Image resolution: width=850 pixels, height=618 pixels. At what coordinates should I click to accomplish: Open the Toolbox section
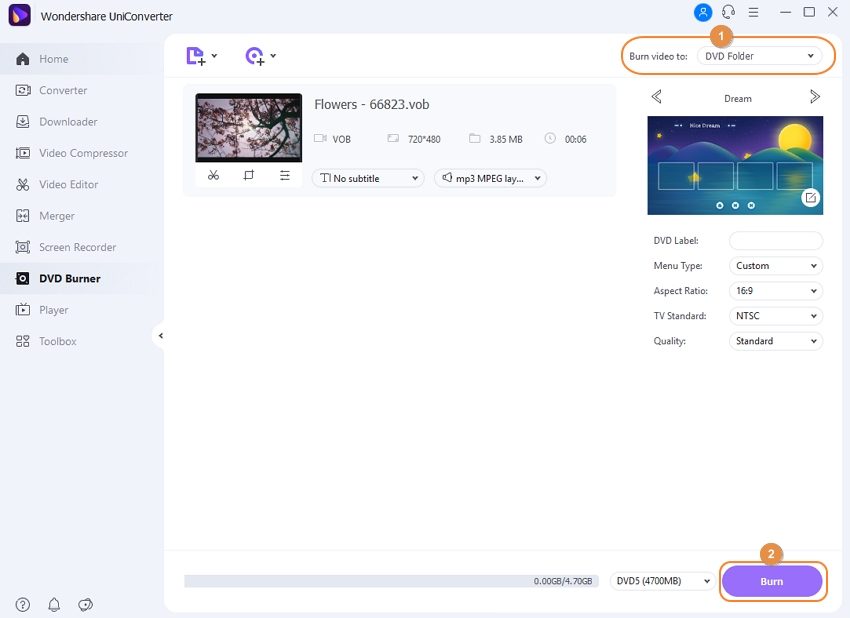(81, 342)
